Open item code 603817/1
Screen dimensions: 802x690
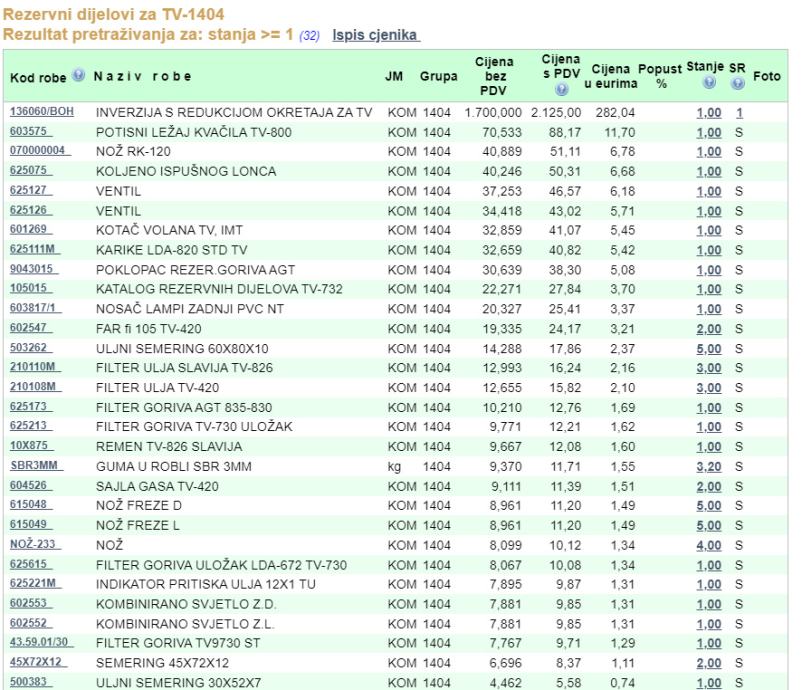tap(35, 308)
